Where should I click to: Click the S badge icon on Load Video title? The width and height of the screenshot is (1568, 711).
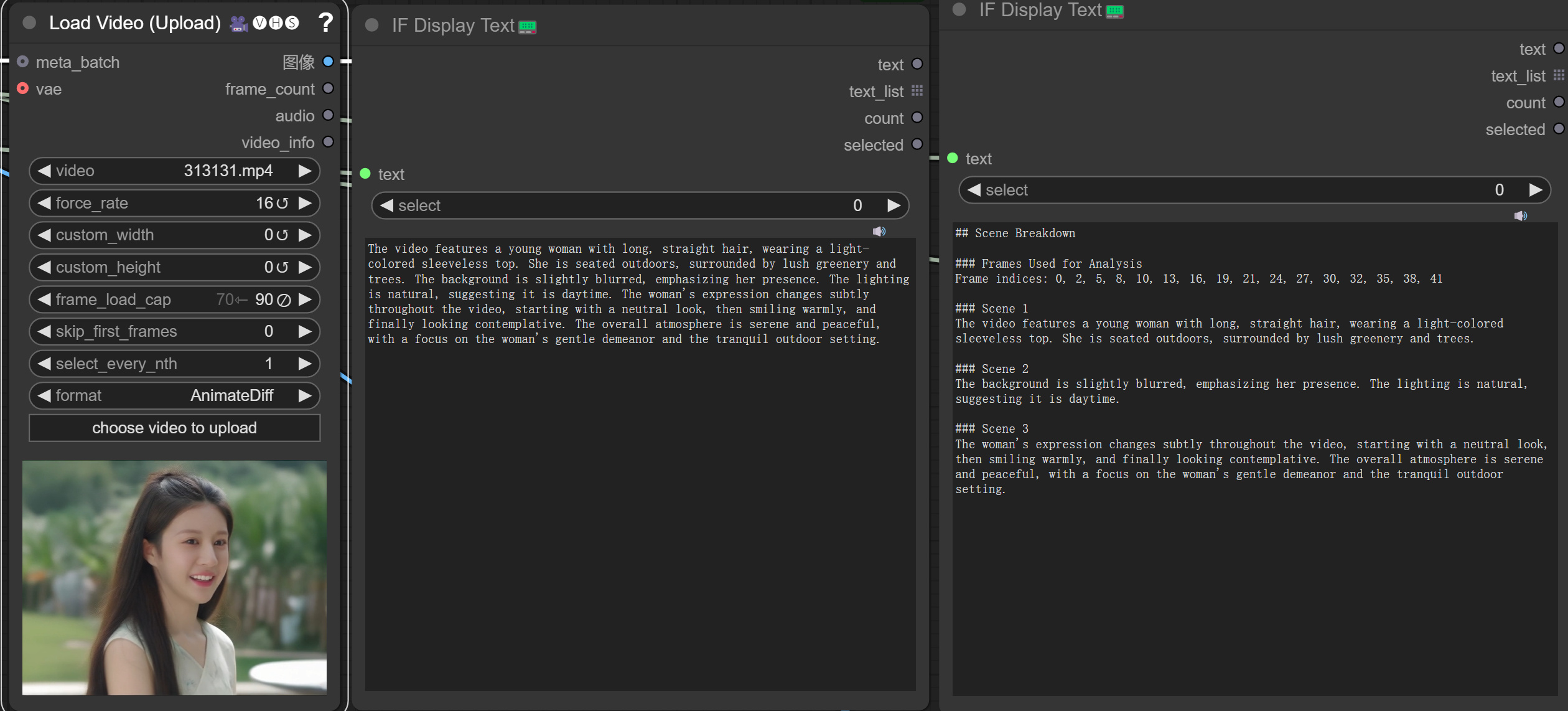(x=291, y=22)
